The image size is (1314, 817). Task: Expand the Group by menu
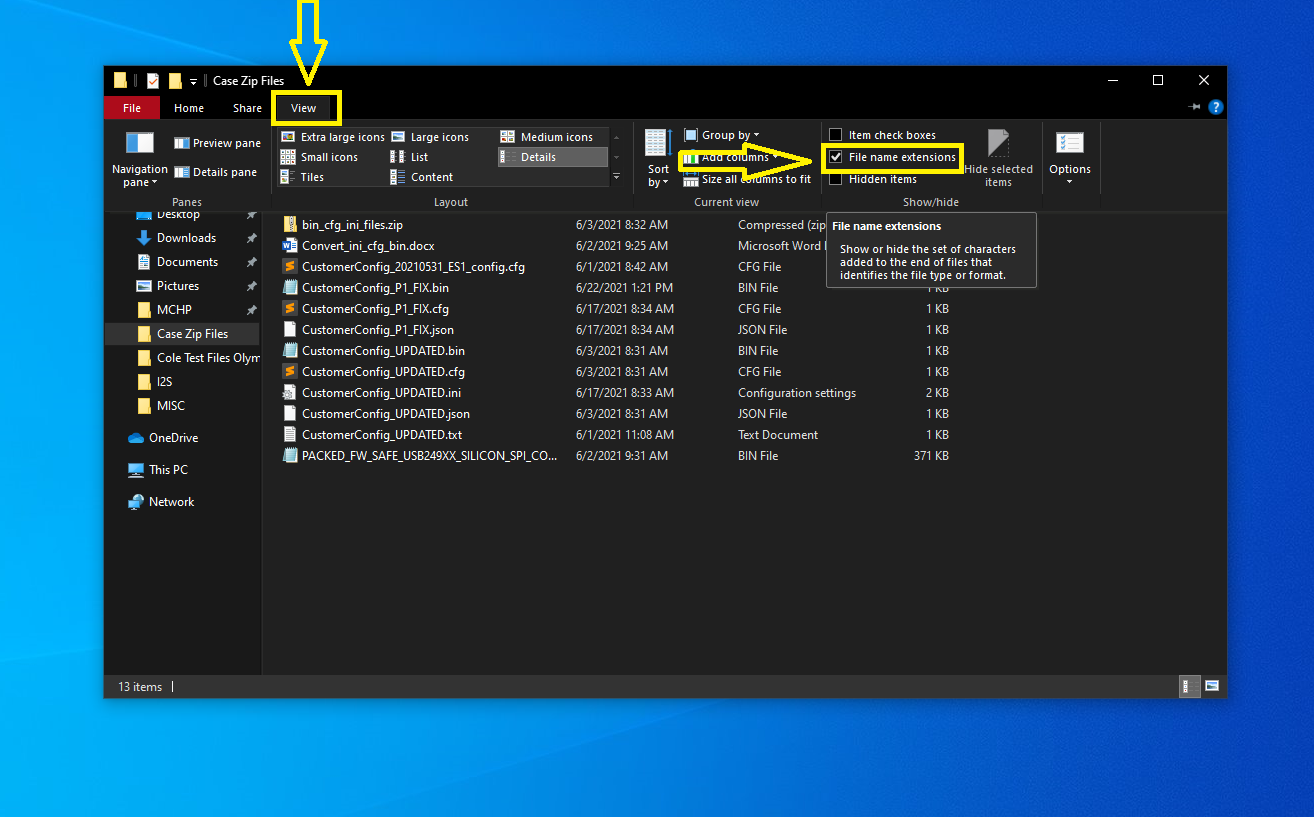coord(722,134)
